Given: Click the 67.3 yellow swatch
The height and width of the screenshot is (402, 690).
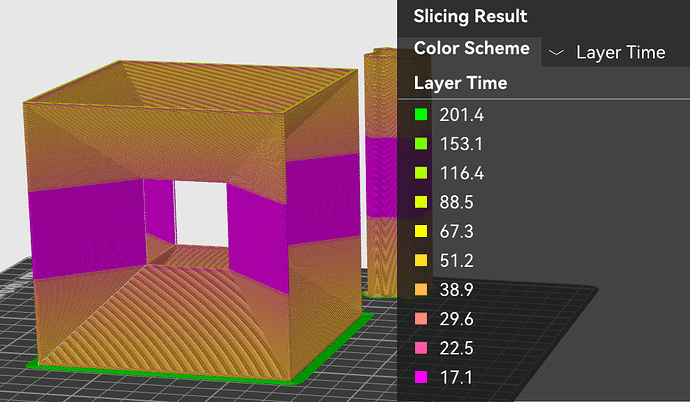Looking at the screenshot, I should (421, 231).
